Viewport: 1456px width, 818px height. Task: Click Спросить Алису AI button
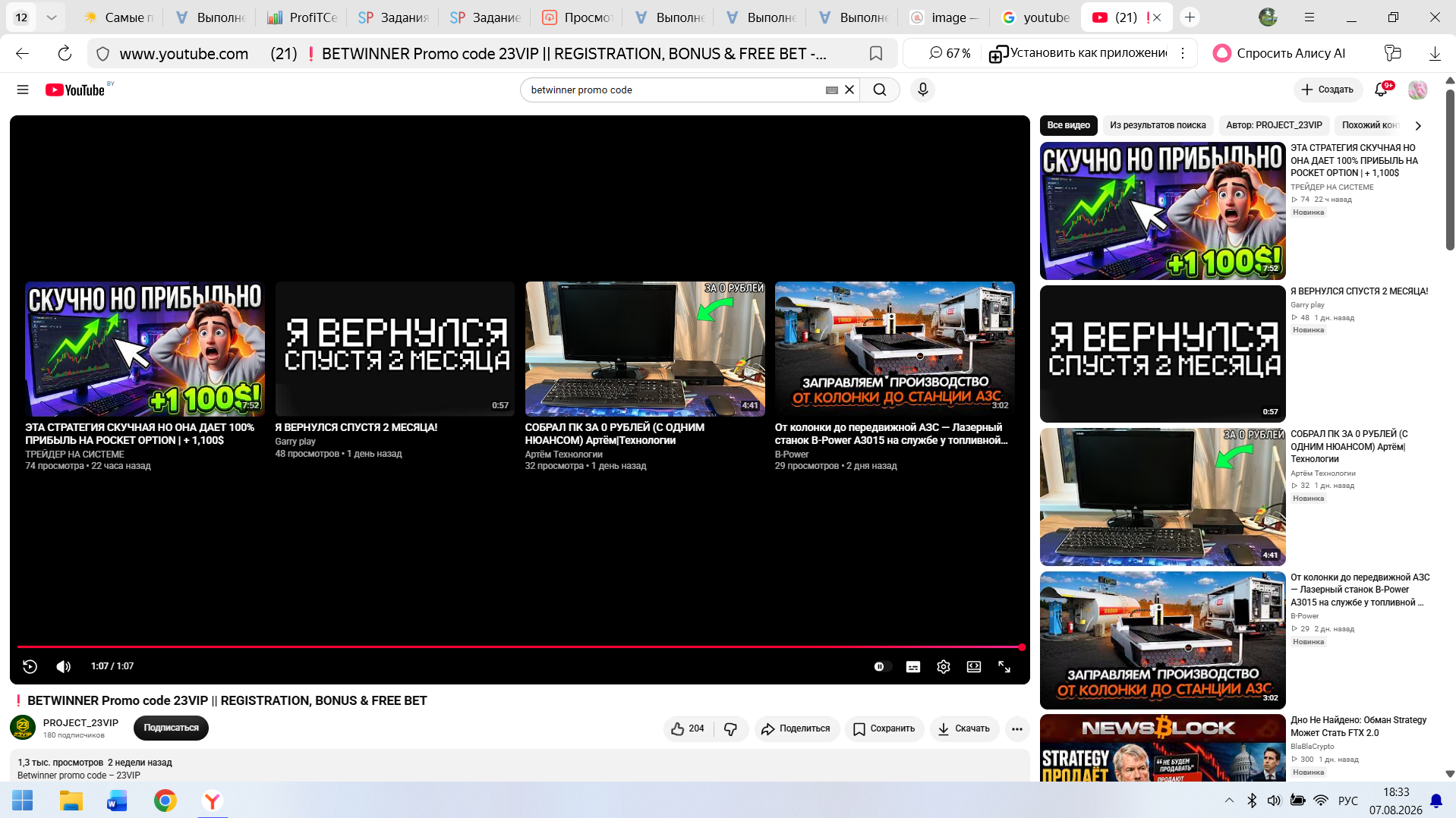point(1279,53)
